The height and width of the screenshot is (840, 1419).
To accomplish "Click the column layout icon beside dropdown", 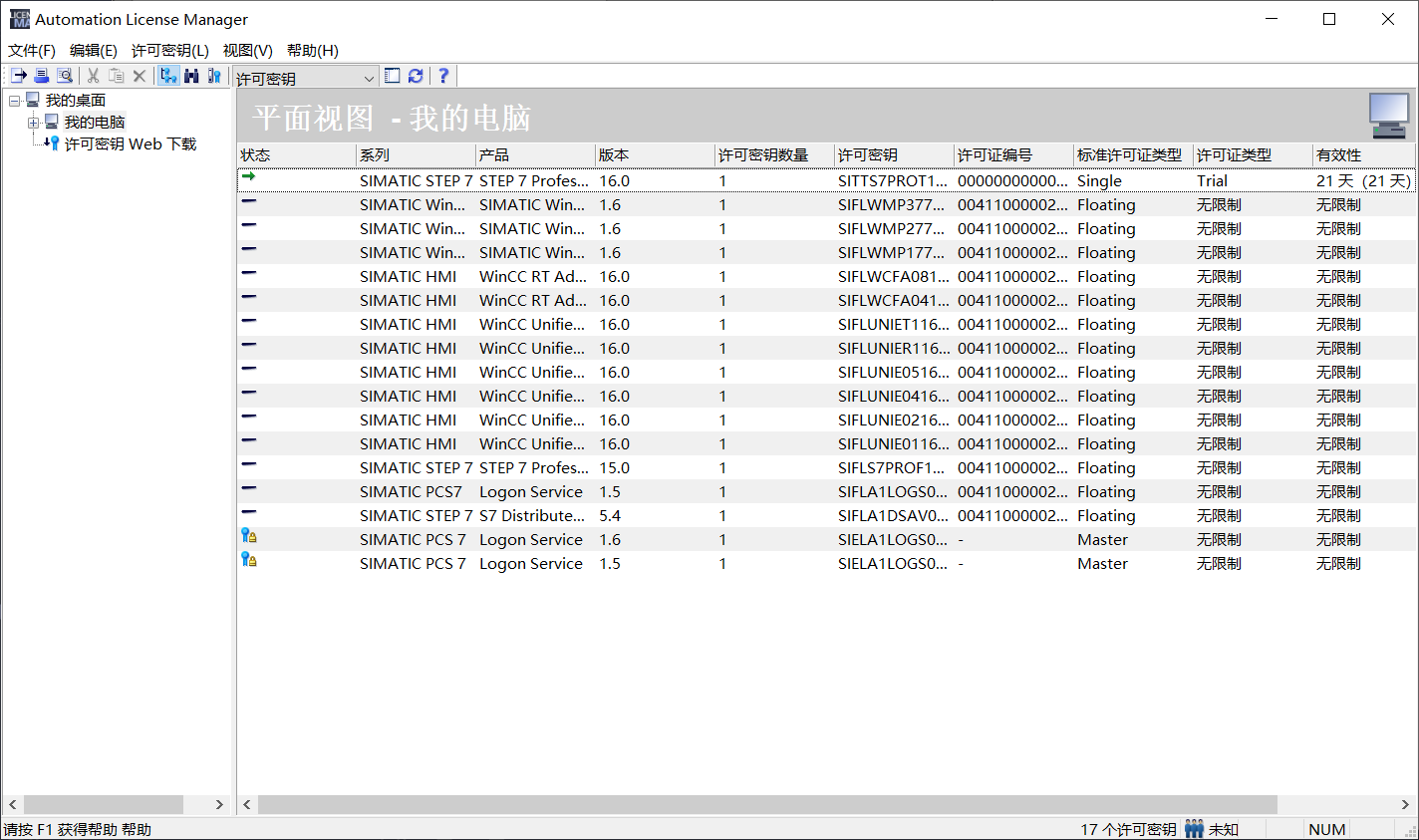I will click(393, 76).
